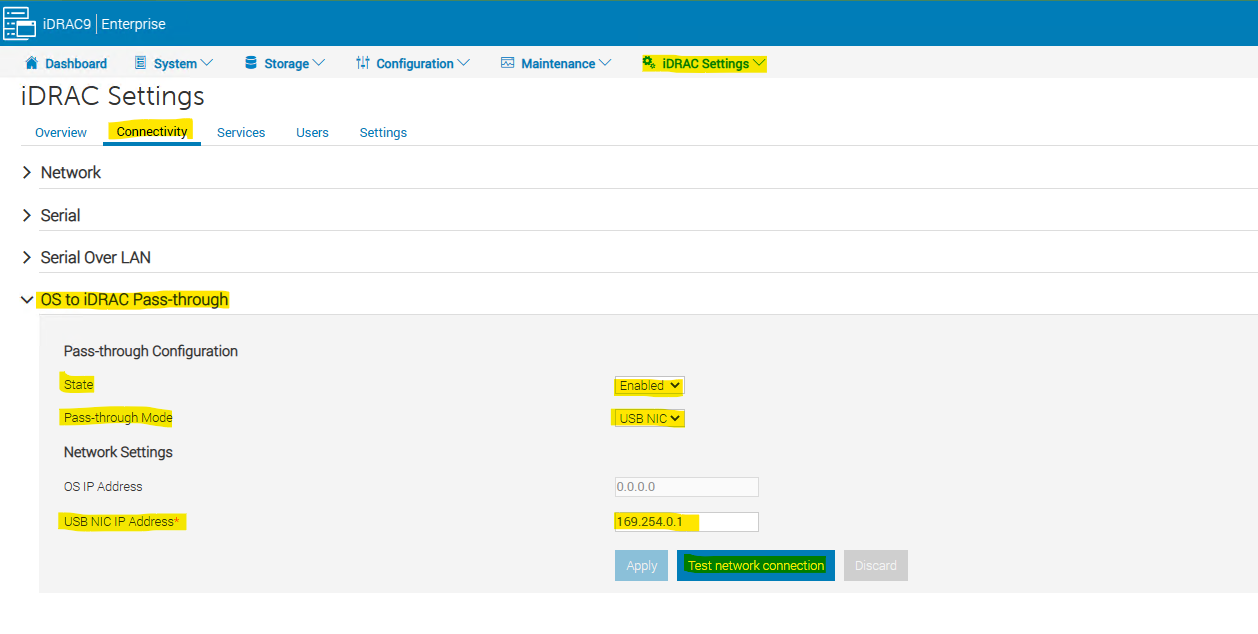Image resolution: width=1258 pixels, height=634 pixels.
Task: Click the System menu server icon
Action: point(140,63)
